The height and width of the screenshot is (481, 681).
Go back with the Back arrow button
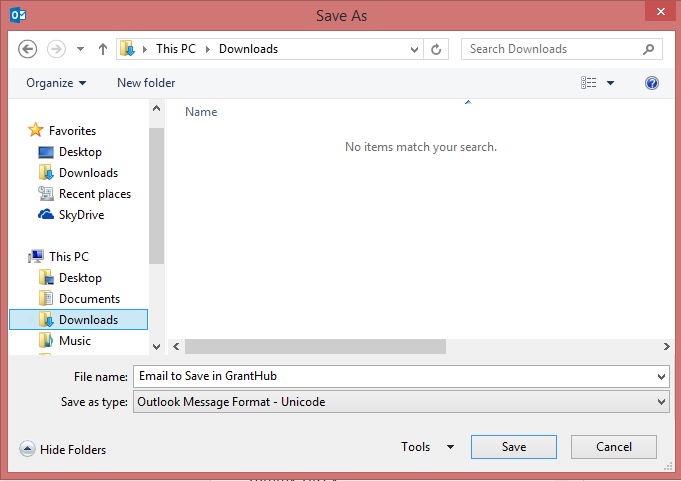tap(27, 49)
